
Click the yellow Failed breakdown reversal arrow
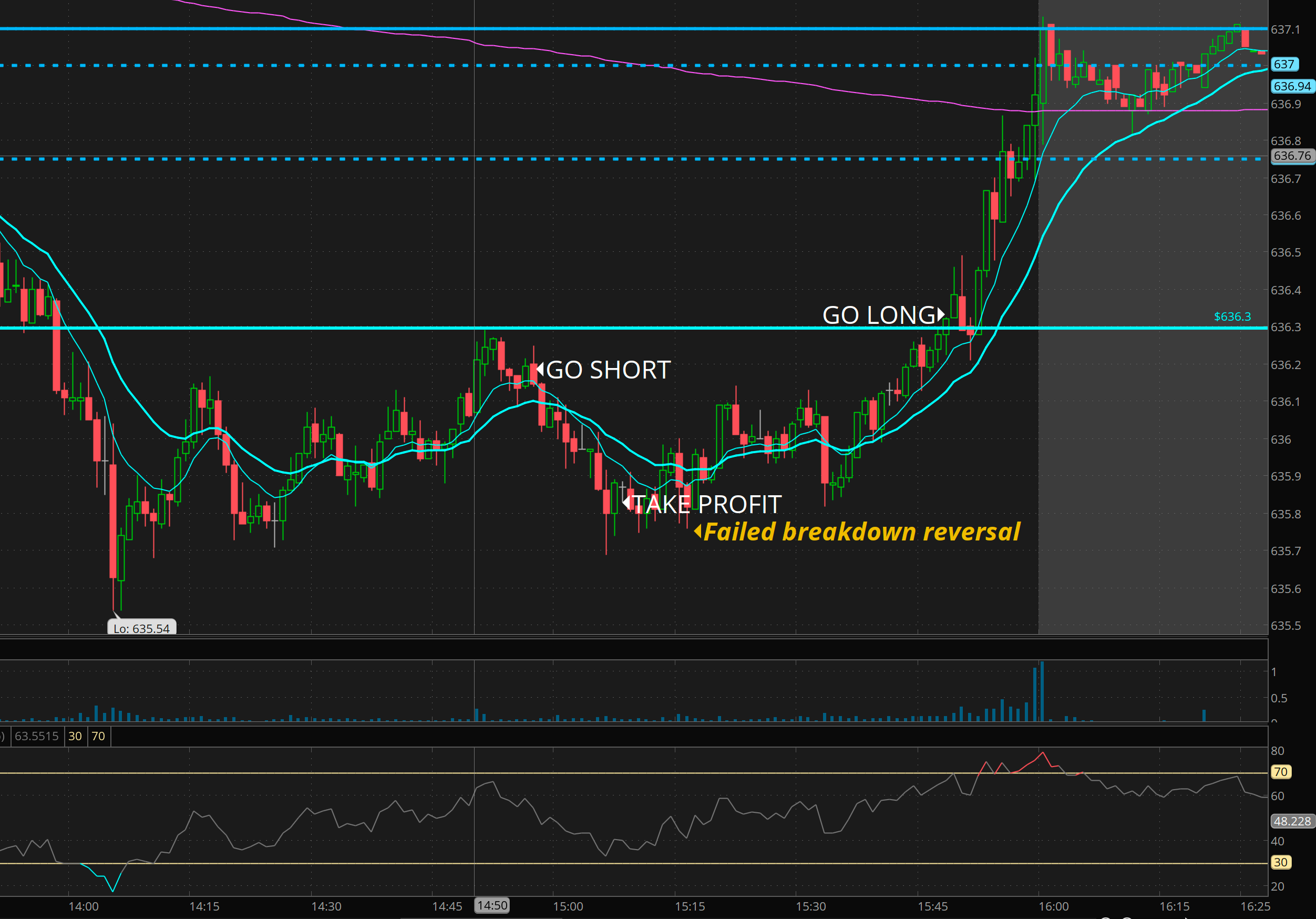(697, 532)
